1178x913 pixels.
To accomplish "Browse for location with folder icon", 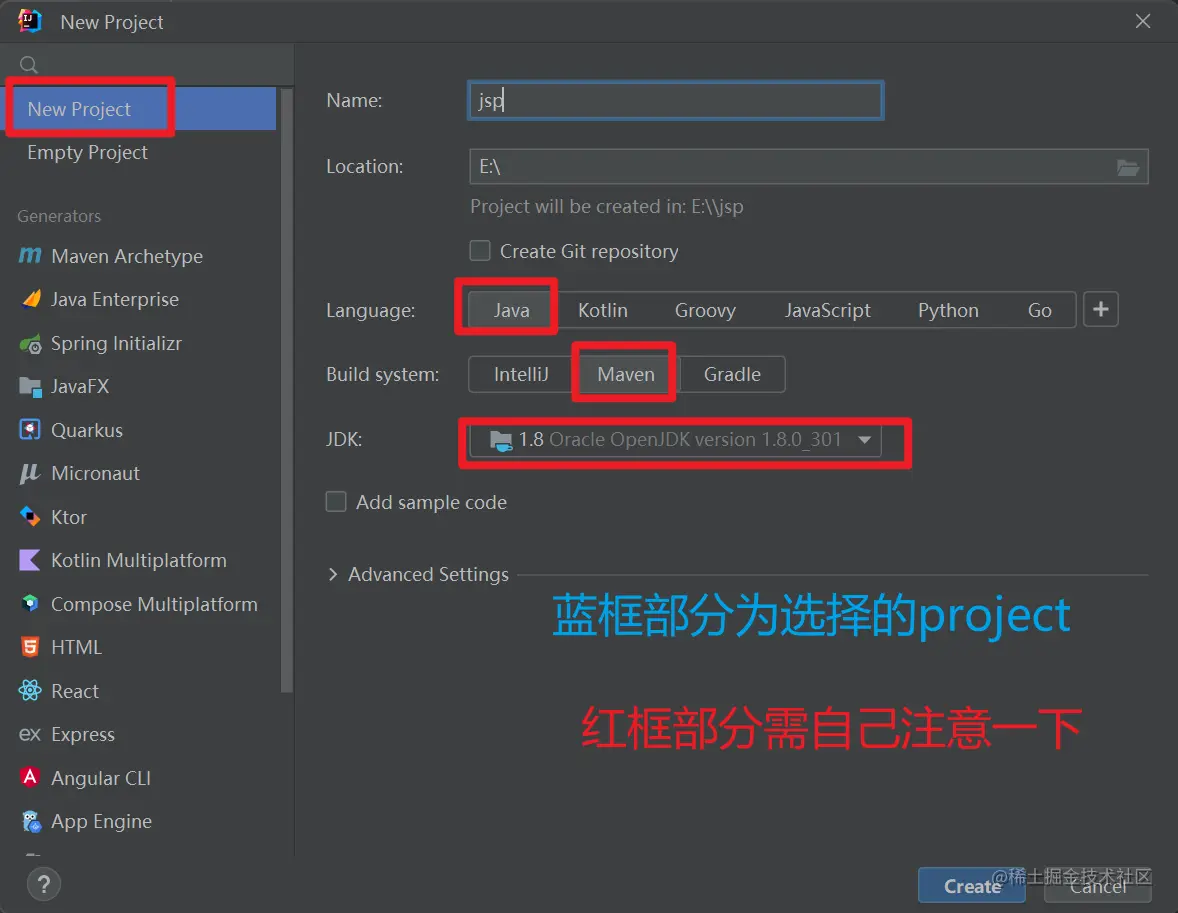I will [x=1128, y=167].
